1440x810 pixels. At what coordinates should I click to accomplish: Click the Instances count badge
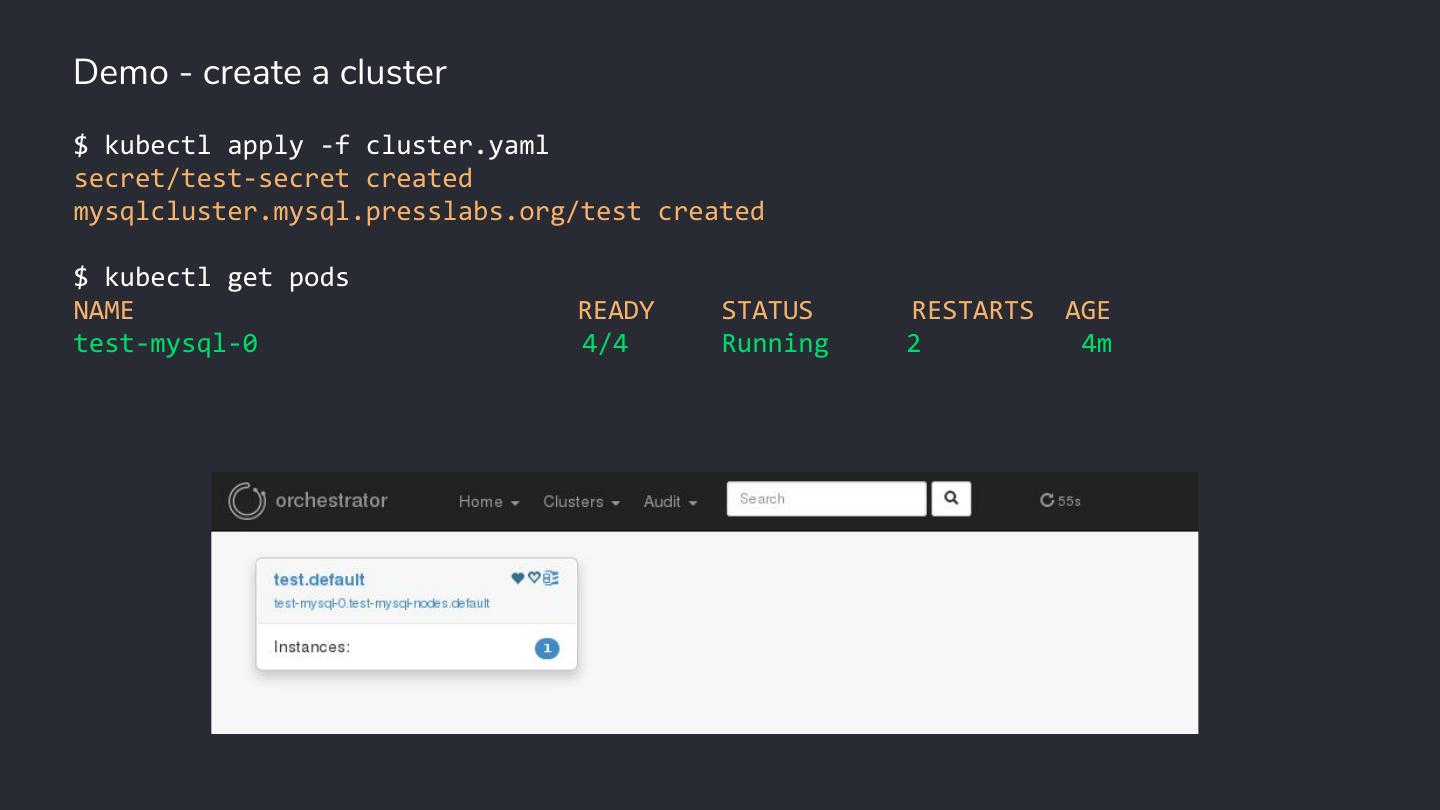tap(547, 648)
